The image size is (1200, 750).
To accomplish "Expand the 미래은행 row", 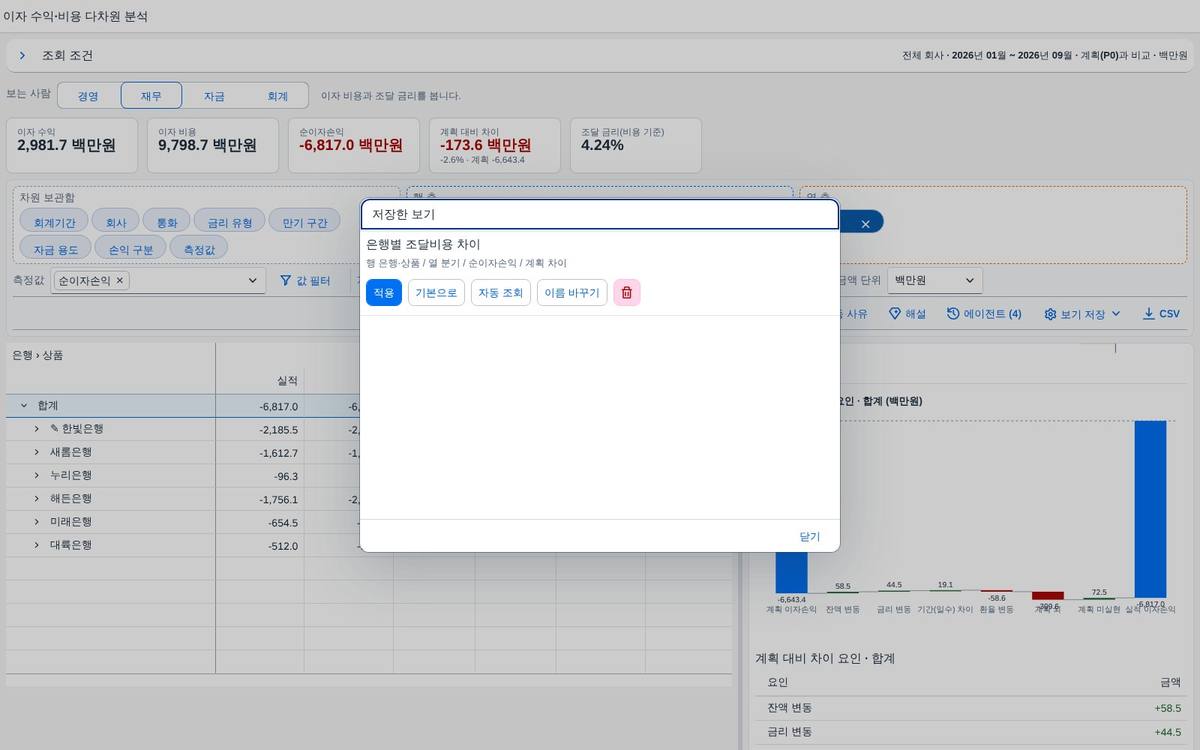I will tap(37, 522).
